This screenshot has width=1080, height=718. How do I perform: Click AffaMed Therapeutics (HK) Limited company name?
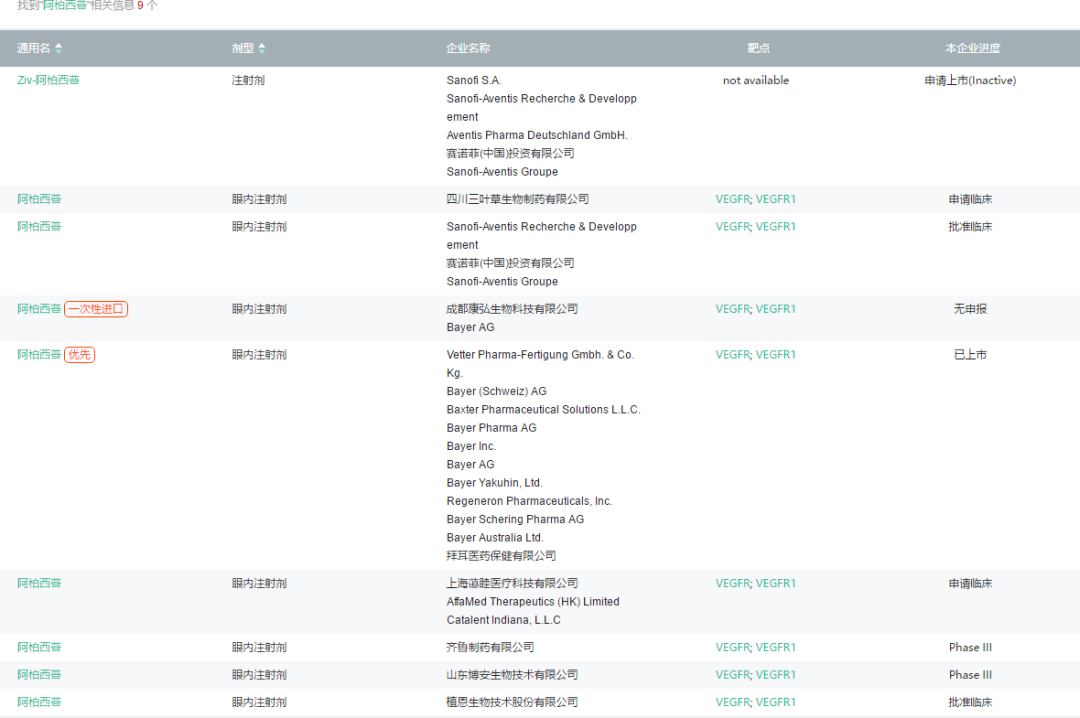click(x=533, y=602)
